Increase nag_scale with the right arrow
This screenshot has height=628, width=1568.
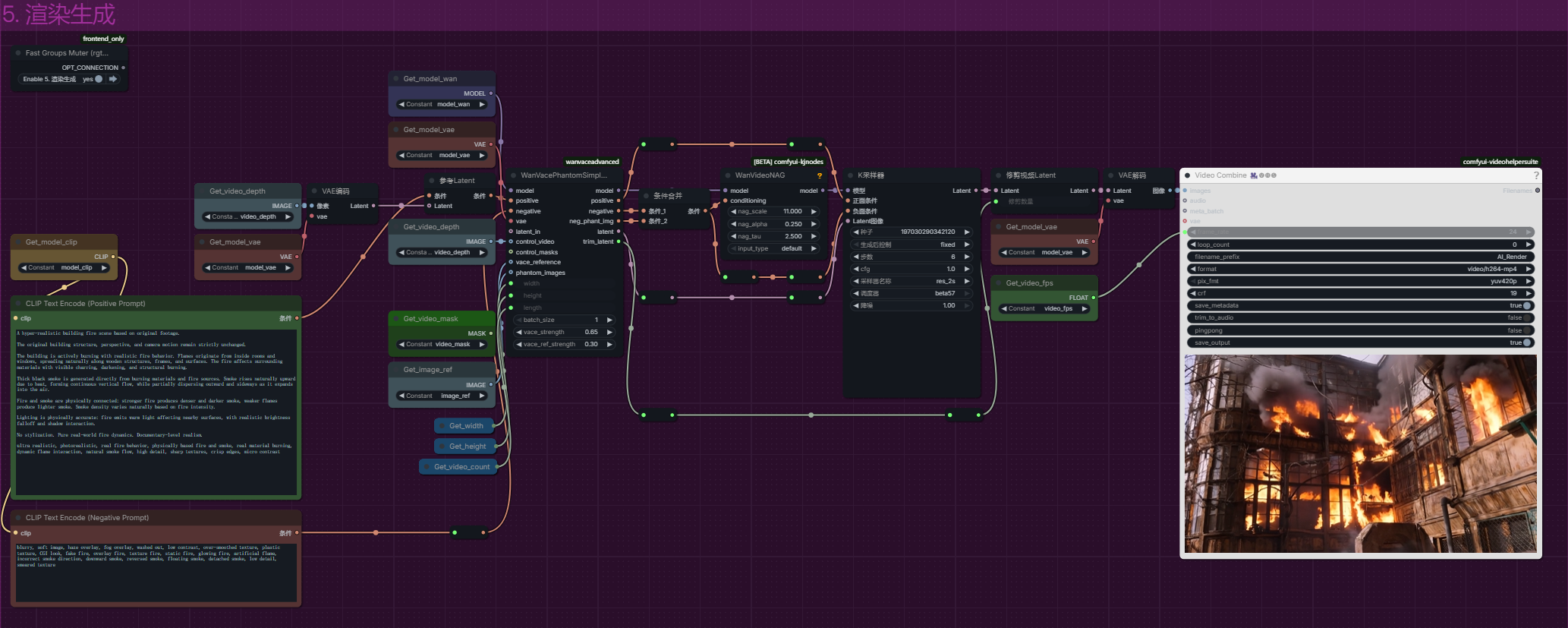pyautogui.click(x=814, y=212)
